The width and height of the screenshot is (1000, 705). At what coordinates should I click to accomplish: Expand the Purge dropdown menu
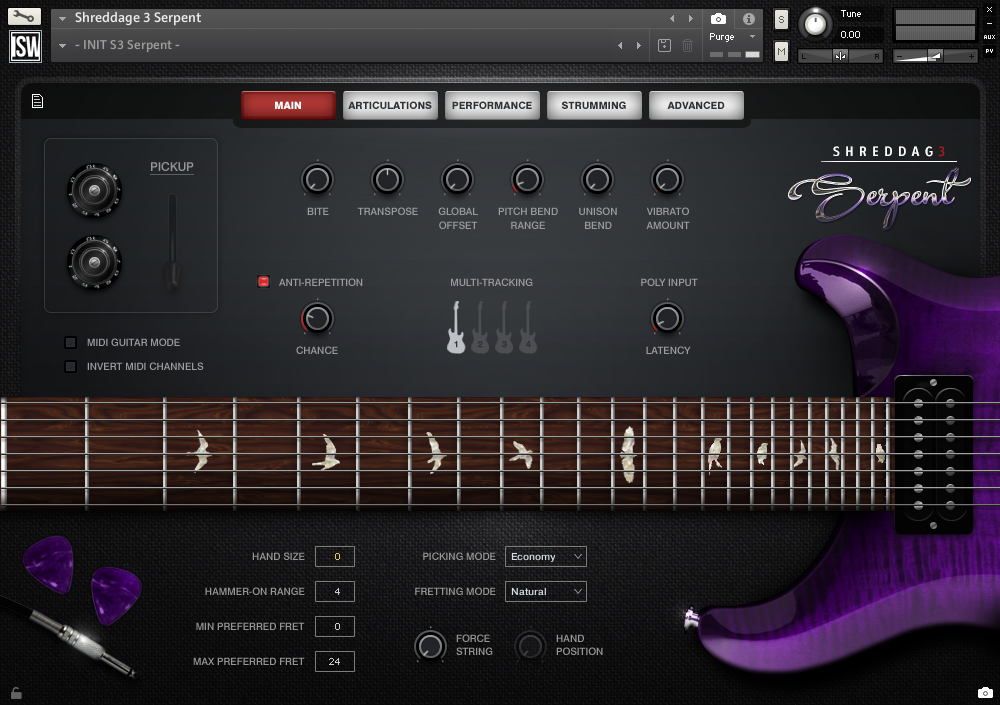click(x=752, y=35)
